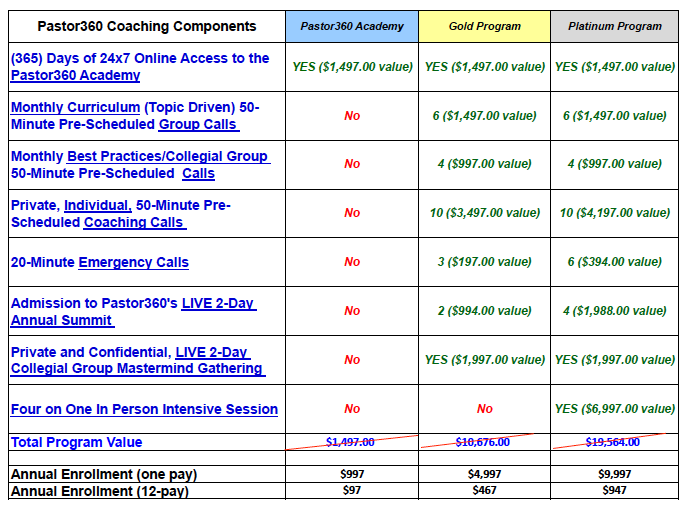688x505 pixels.
Task: Open Four on One In Person Intensive Session
Action: (144, 409)
